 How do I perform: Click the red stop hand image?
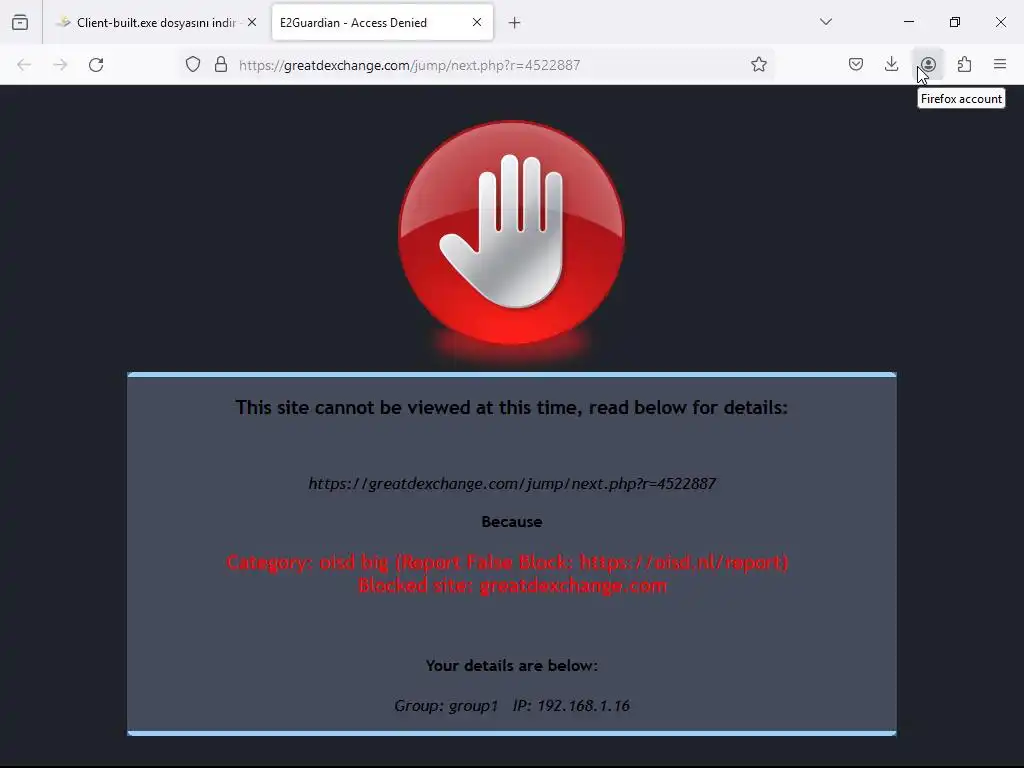point(512,233)
